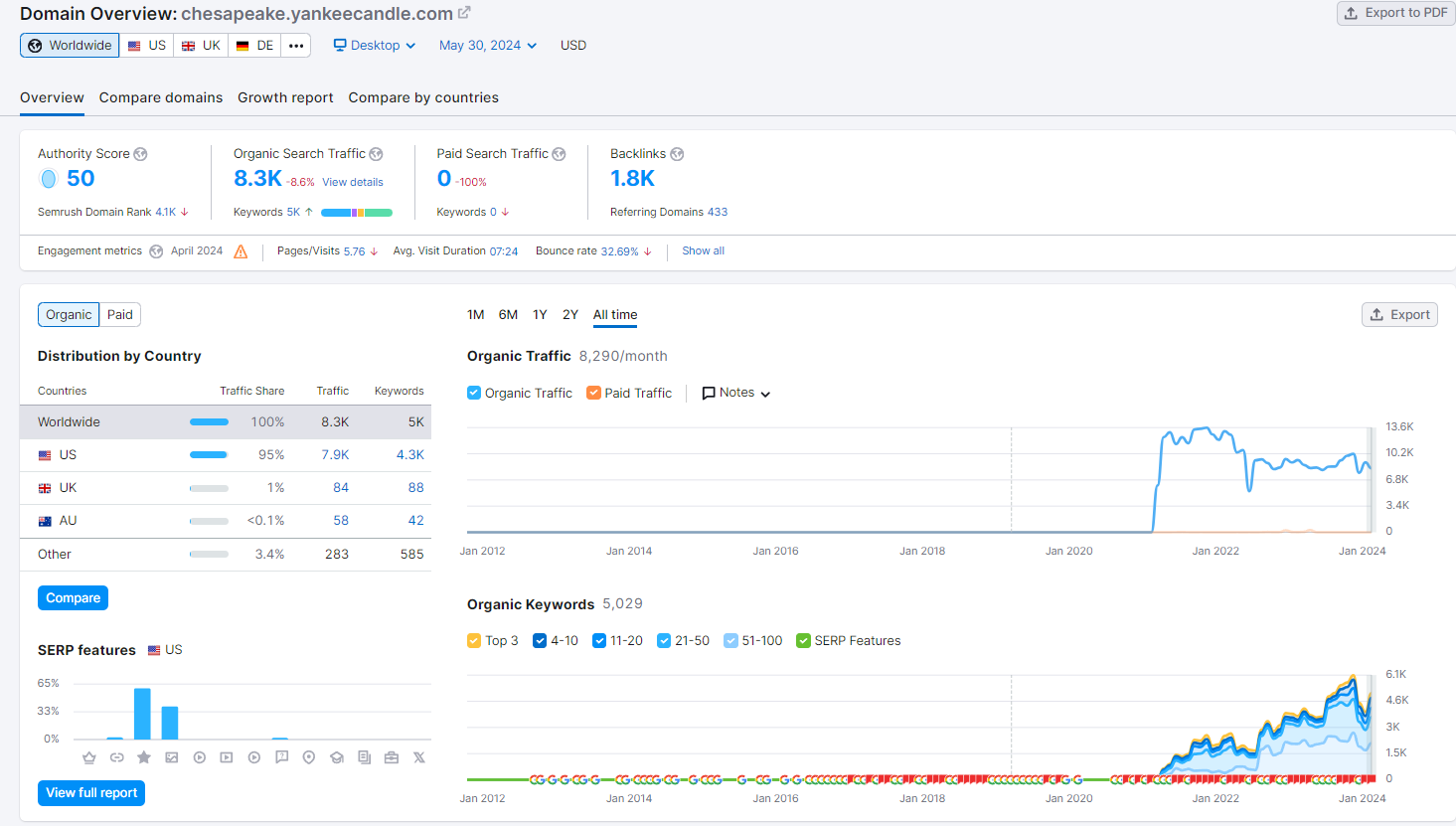The height and width of the screenshot is (826, 1456).
Task: Select the star Reviews SERP icon
Action: tap(144, 757)
